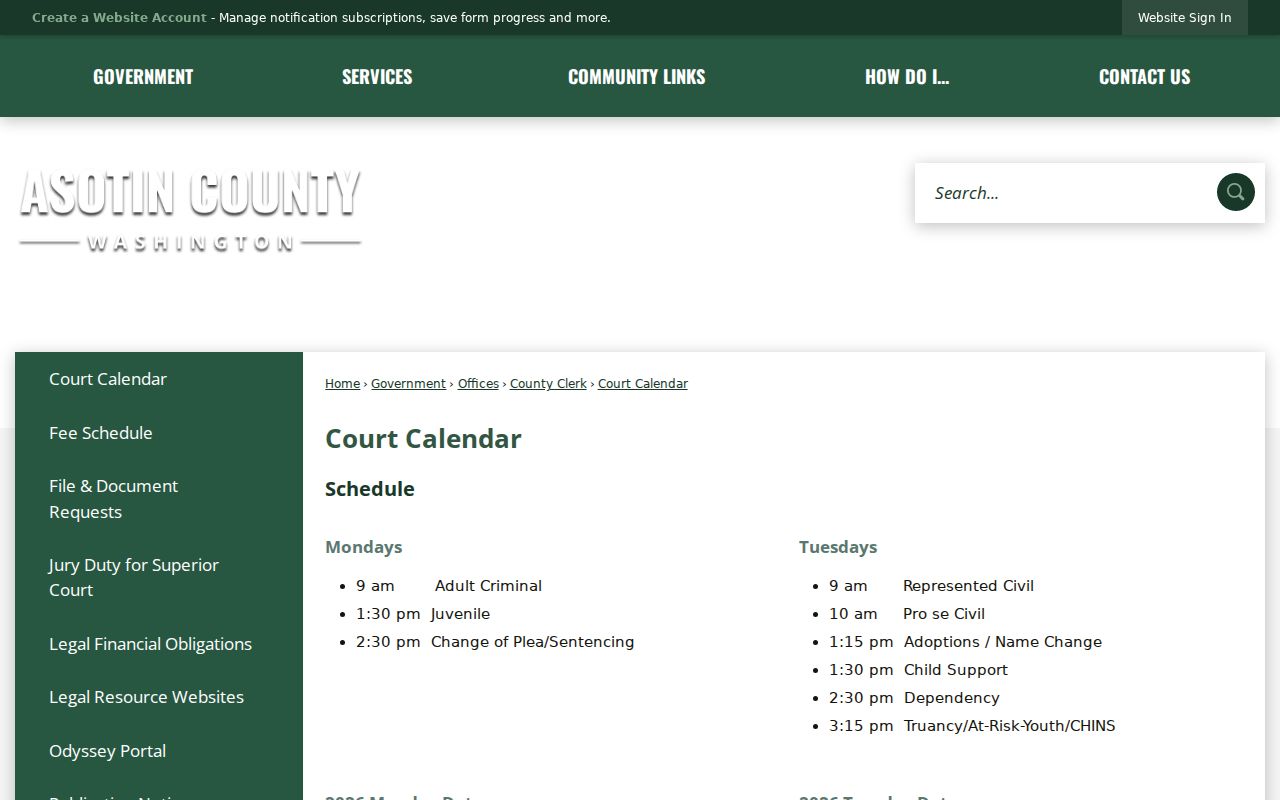Open the Services menu

click(x=377, y=76)
